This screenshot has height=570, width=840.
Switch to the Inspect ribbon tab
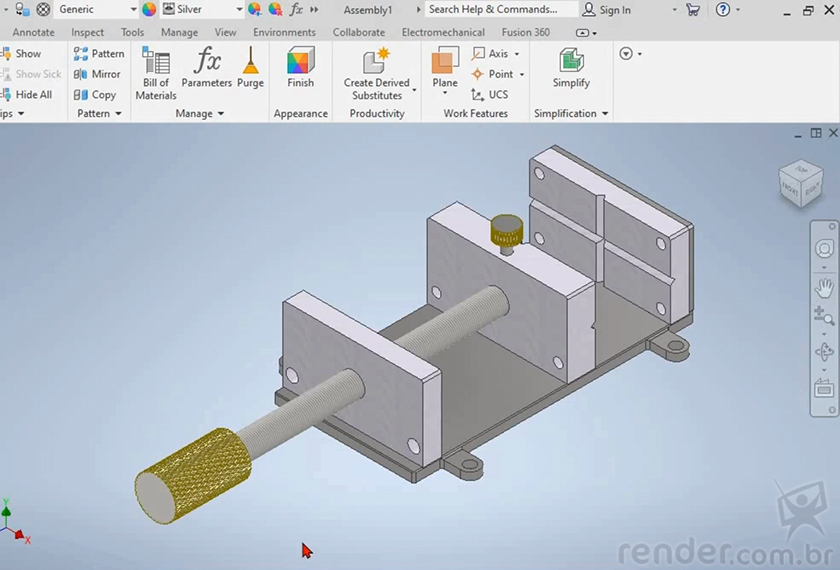pos(87,33)
